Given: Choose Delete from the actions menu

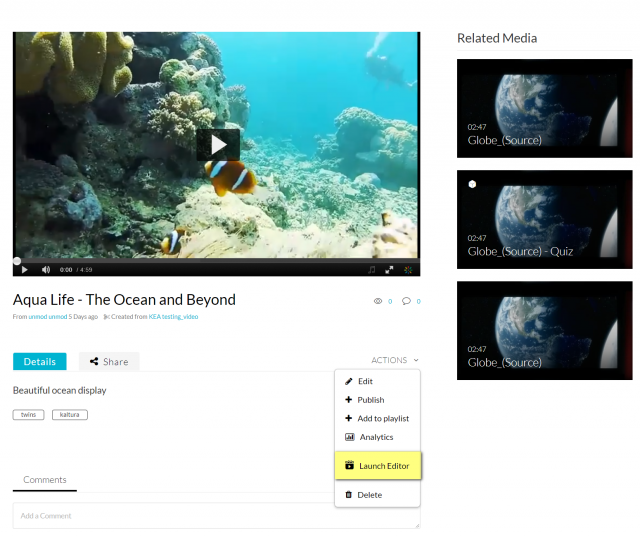Looking at the screenshot, I should (369, 495).
